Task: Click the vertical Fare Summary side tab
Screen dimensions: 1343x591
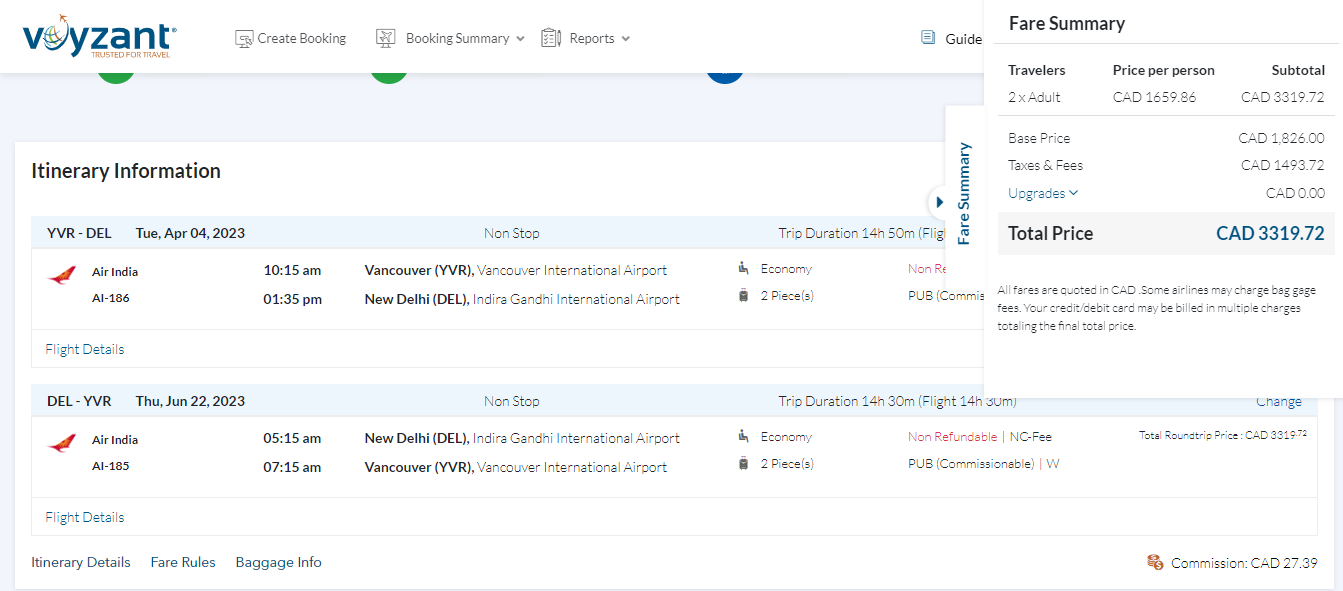Action: [964, 193]
